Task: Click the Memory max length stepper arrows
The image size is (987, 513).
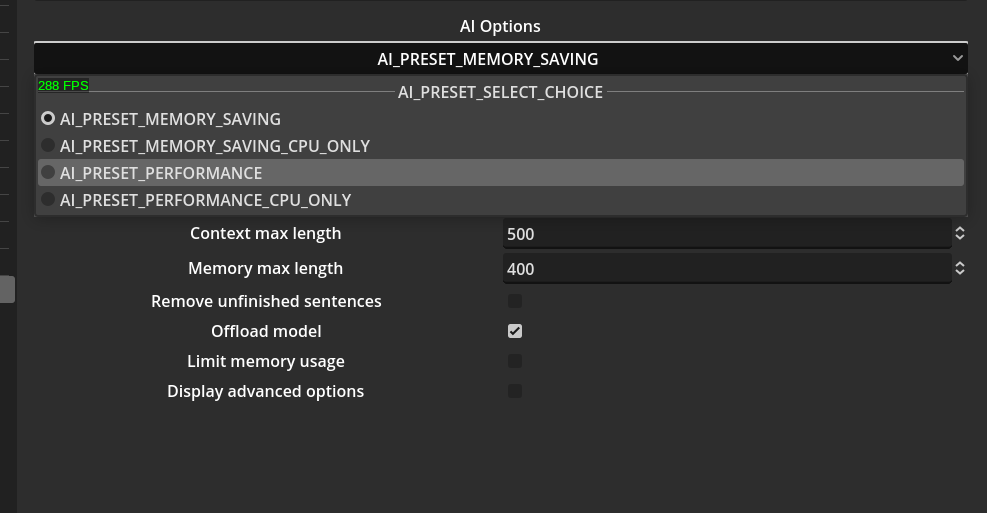Action: 959,269
